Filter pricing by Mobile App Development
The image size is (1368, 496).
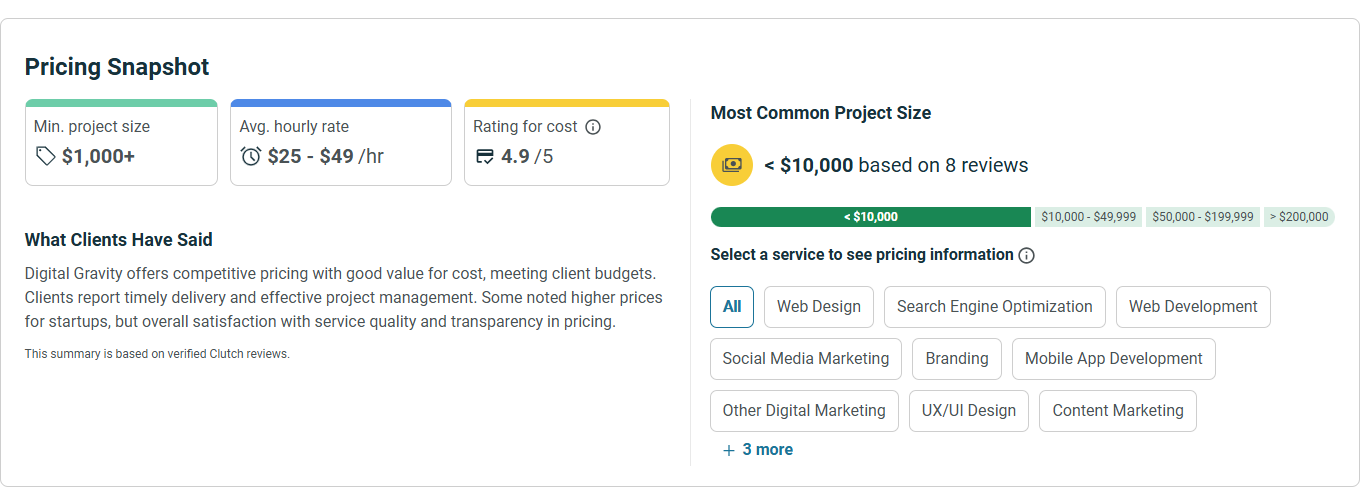pyautogui.click(x=1113, y=359)
